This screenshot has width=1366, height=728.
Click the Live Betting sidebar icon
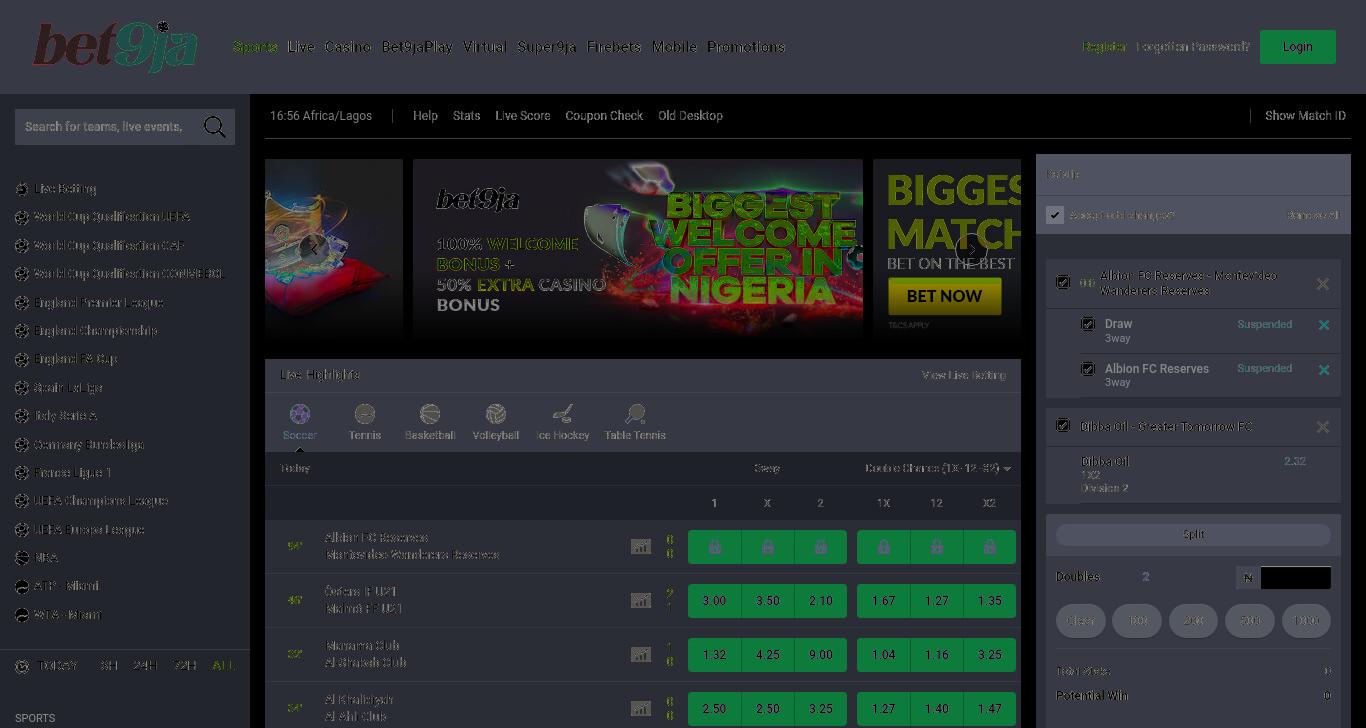22,189
